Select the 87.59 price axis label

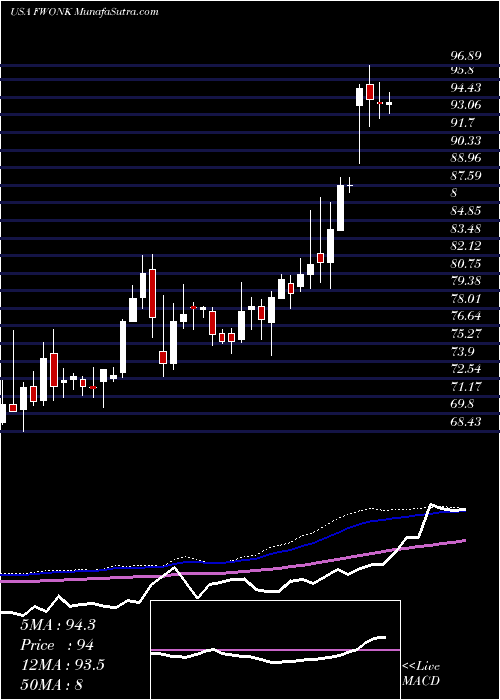(x=466, y=175)
